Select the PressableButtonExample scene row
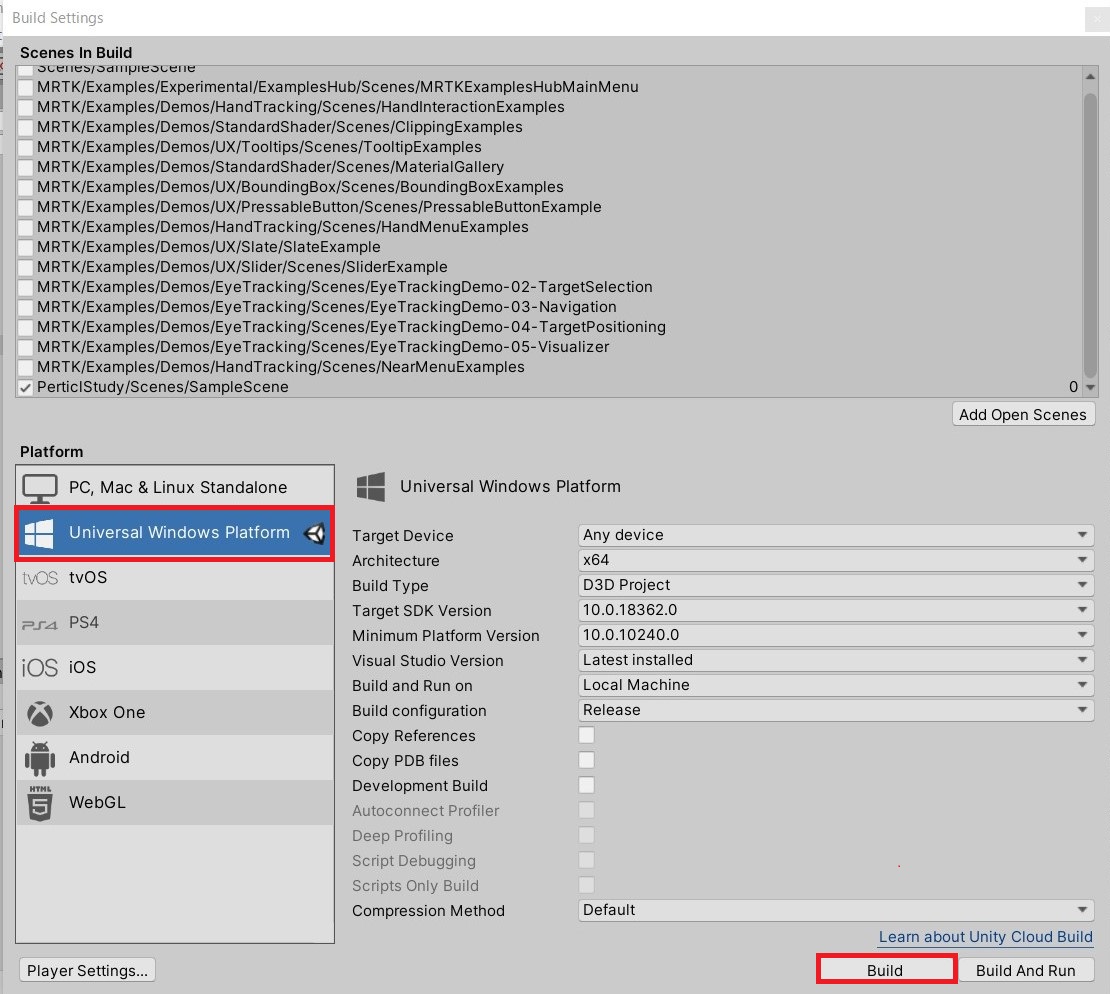This screenshot has width=1110, height=994. (549, 207)
